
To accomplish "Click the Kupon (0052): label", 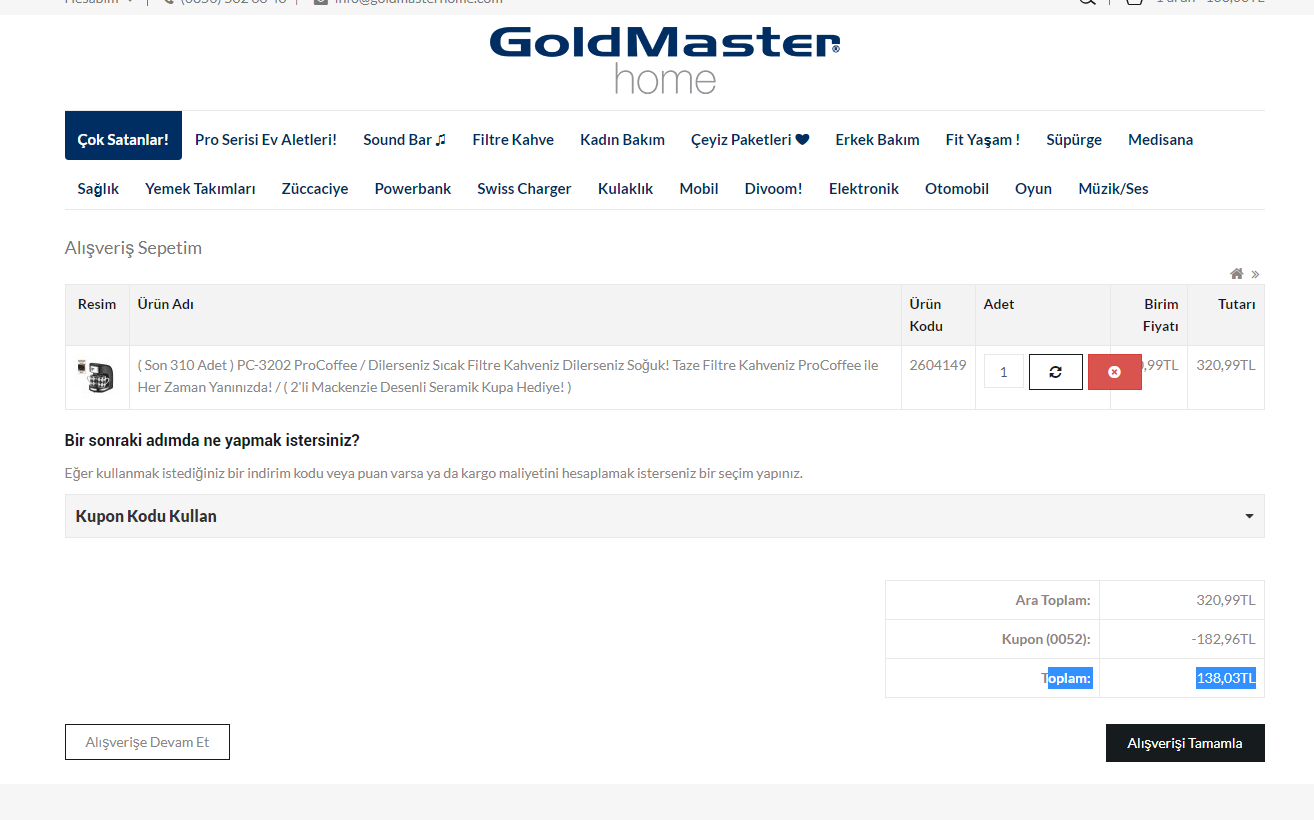I will 1046,639.
